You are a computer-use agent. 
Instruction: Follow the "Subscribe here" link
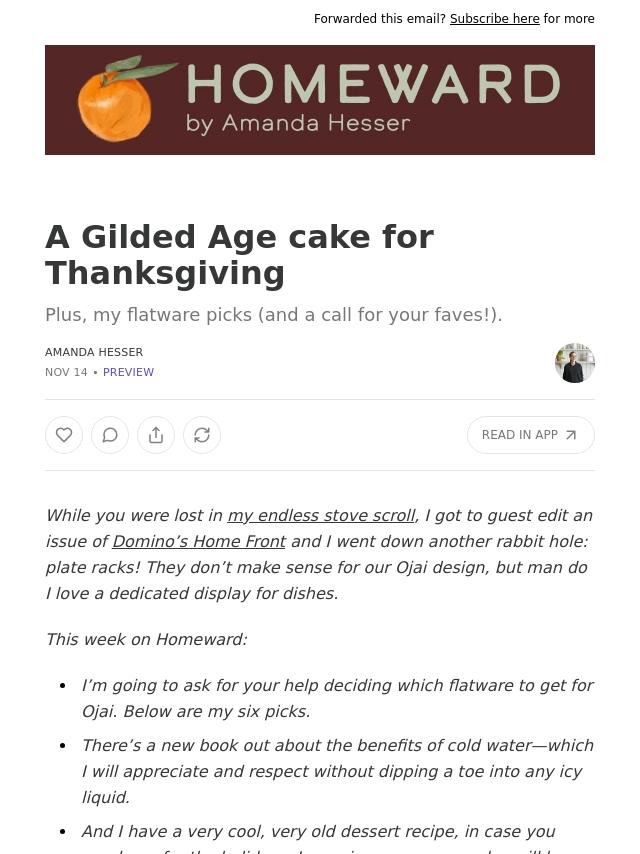[494, 19]
